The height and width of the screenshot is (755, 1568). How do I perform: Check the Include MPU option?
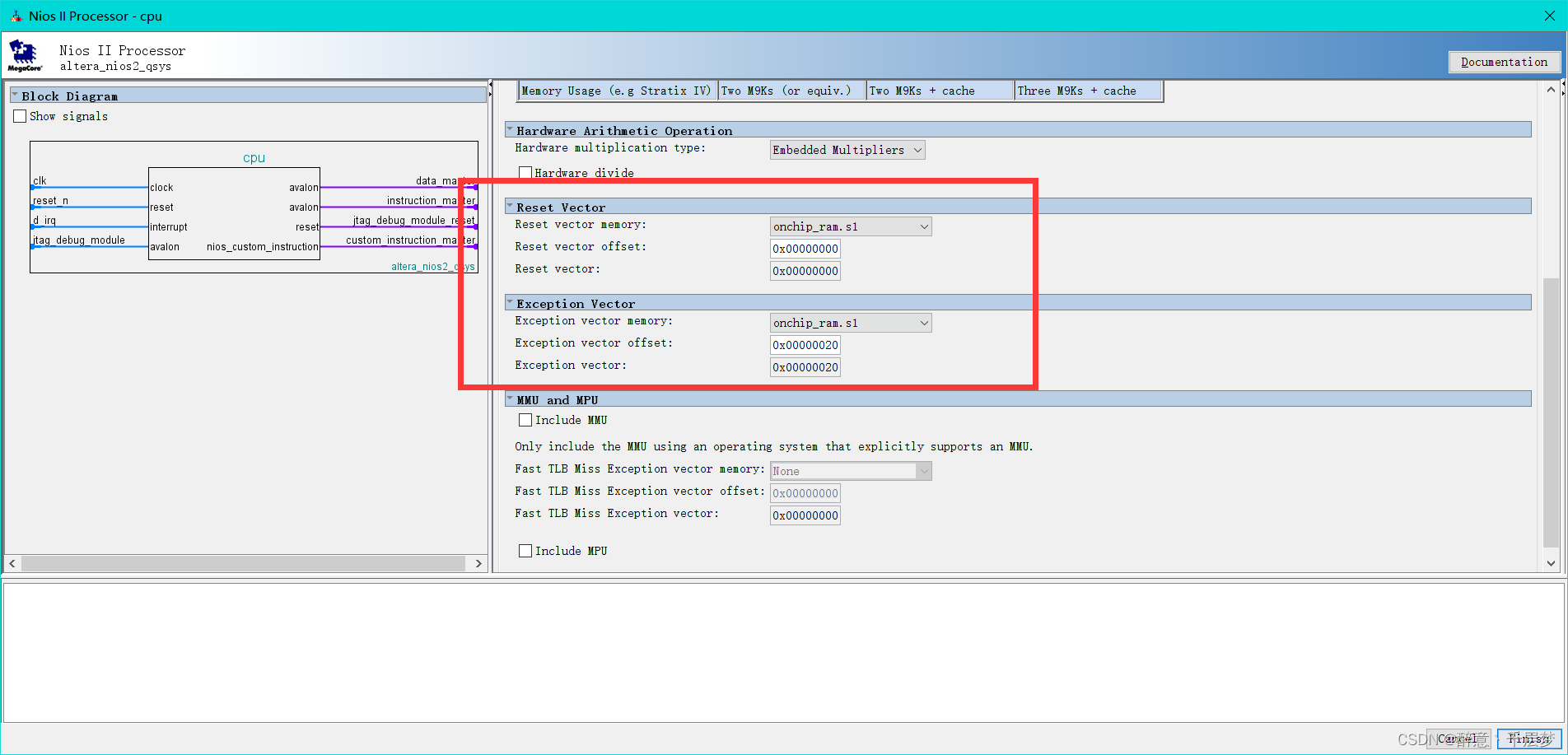click(525, 551)
